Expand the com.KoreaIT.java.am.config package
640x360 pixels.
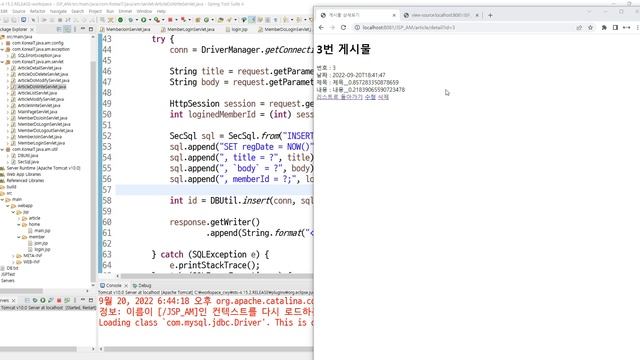click(x=2, y=43)
